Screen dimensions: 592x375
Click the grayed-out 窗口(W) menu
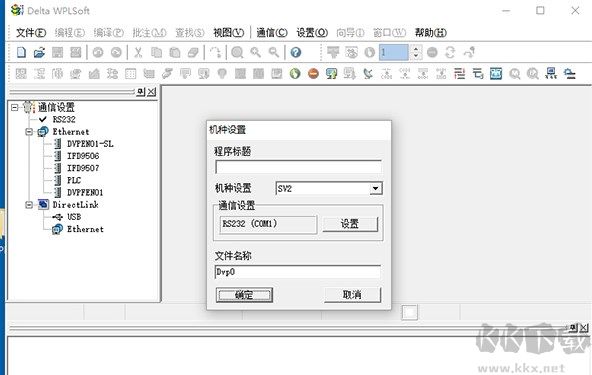click(389, 33)
